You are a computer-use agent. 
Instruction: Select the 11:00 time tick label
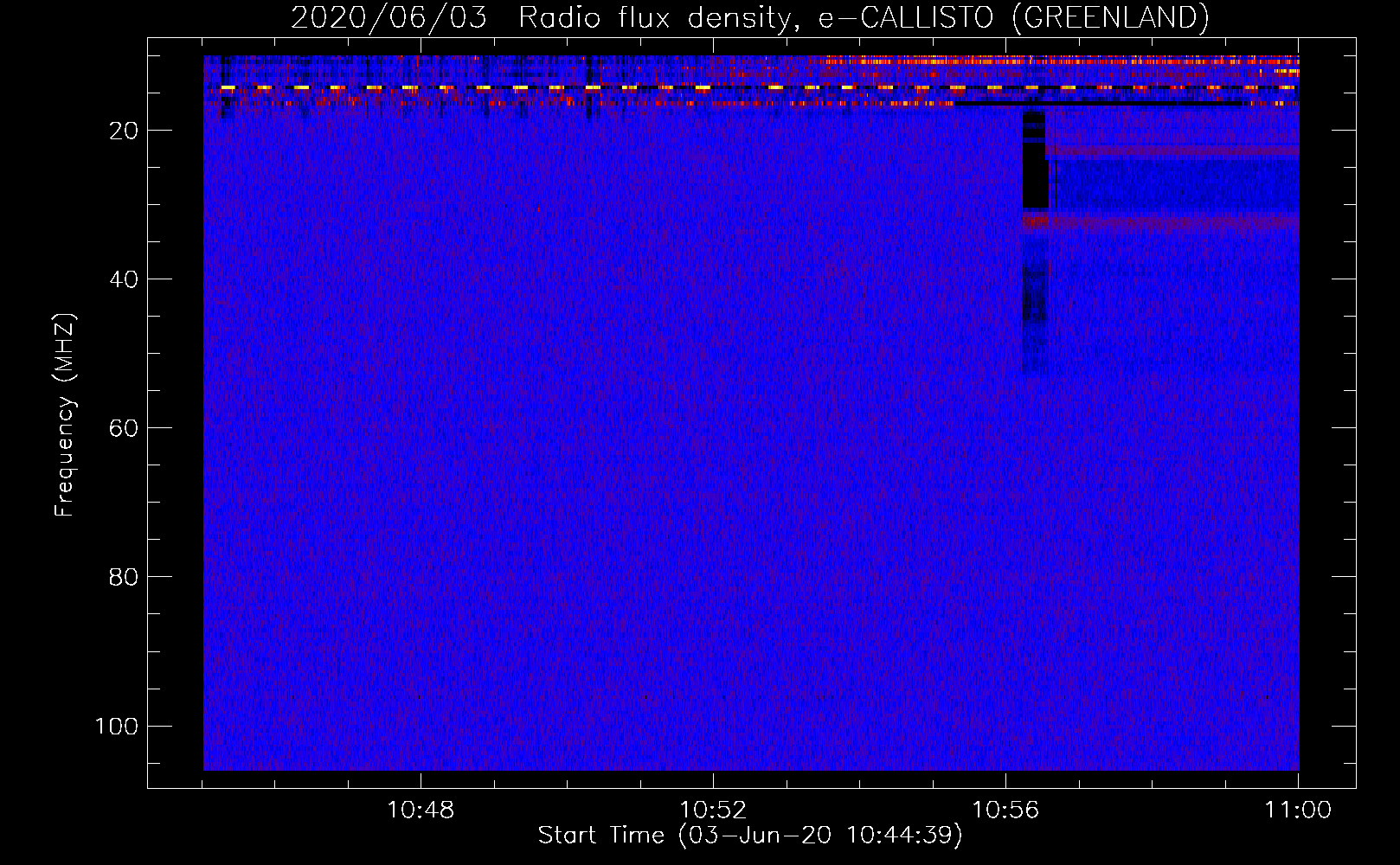[1298, 811]
